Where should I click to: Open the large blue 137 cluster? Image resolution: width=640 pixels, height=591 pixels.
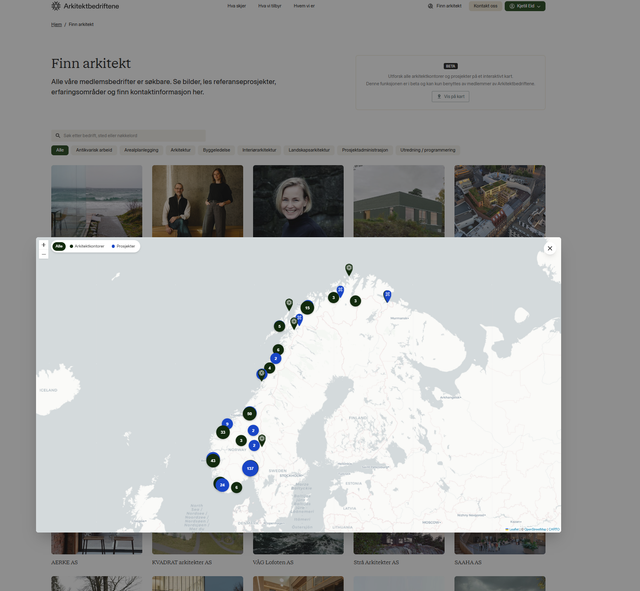250,468
